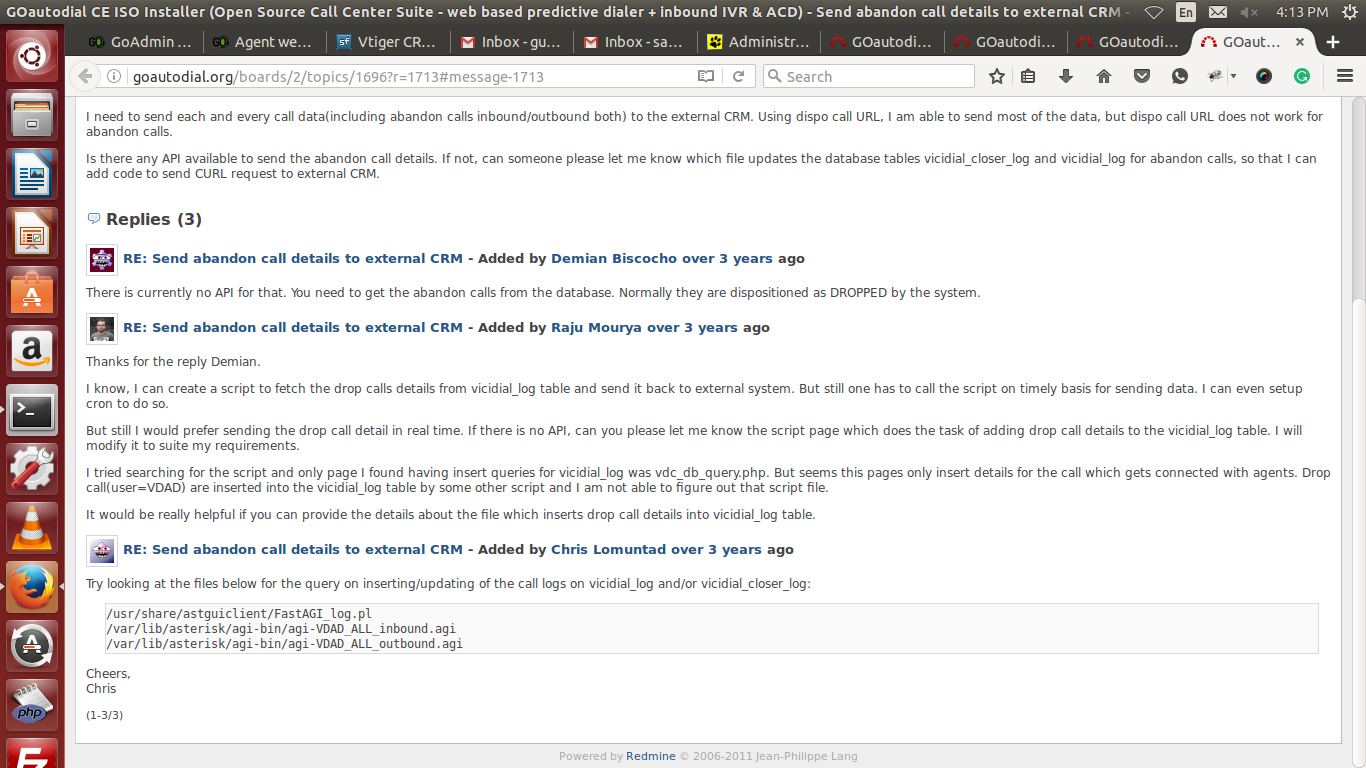This screenshot has height=768, width=1366.
Task: Launch LibreOffice Impress from launcher
Action: pyautogui.click(x=32, y=233)
